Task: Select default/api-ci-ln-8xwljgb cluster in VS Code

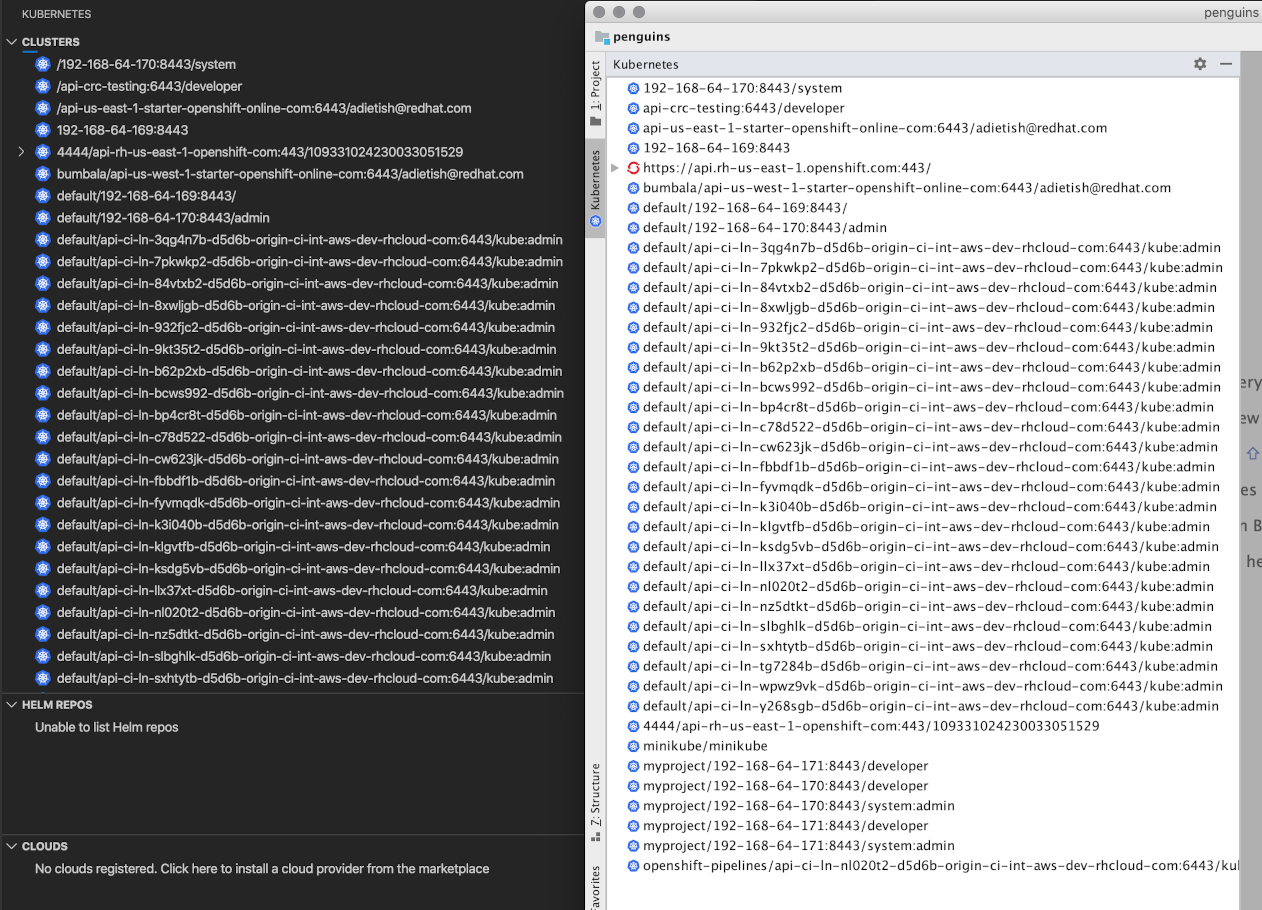Action: pos(306,306)
